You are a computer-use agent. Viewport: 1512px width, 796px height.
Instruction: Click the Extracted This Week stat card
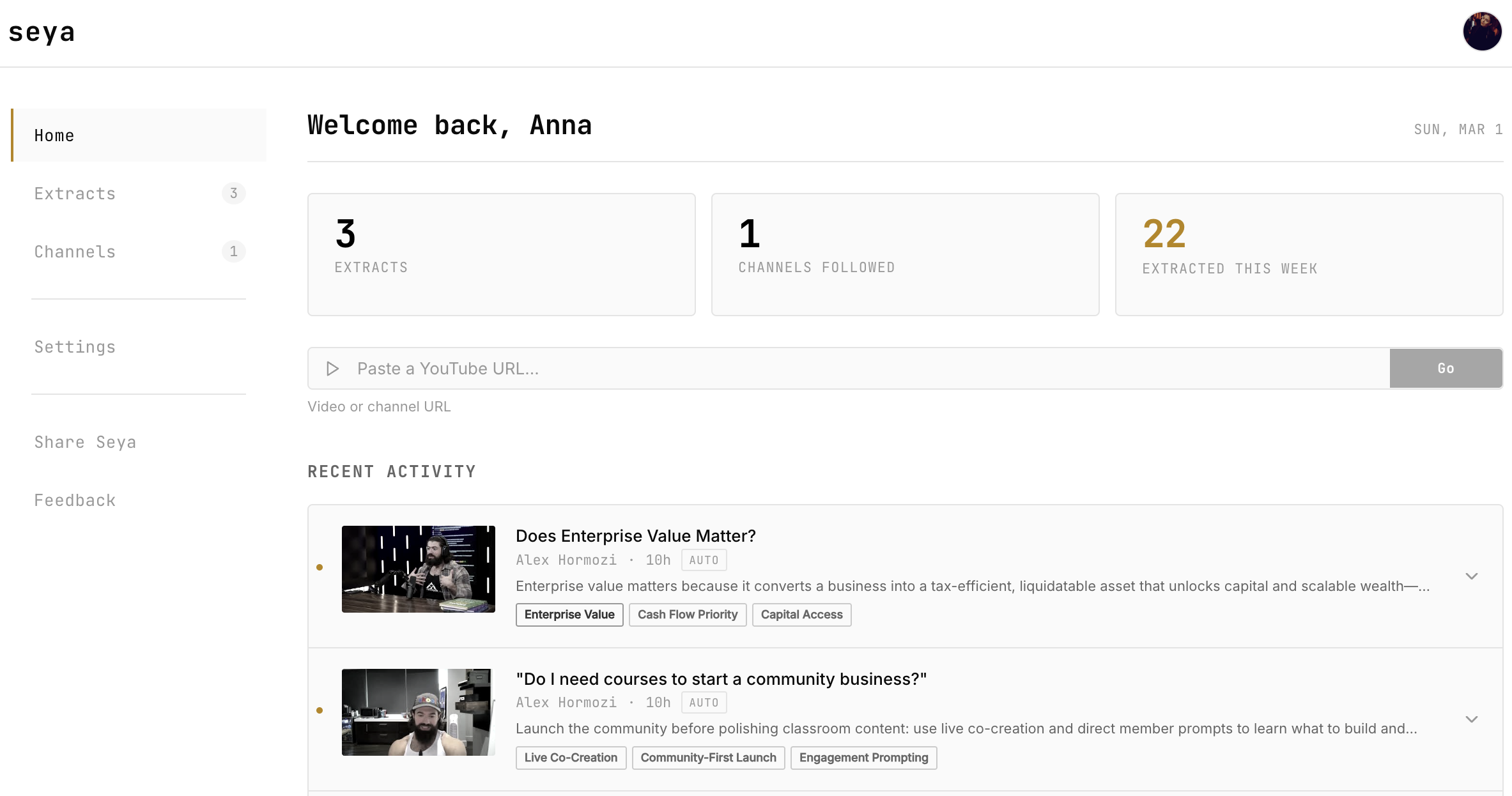tap(1308, 254)
